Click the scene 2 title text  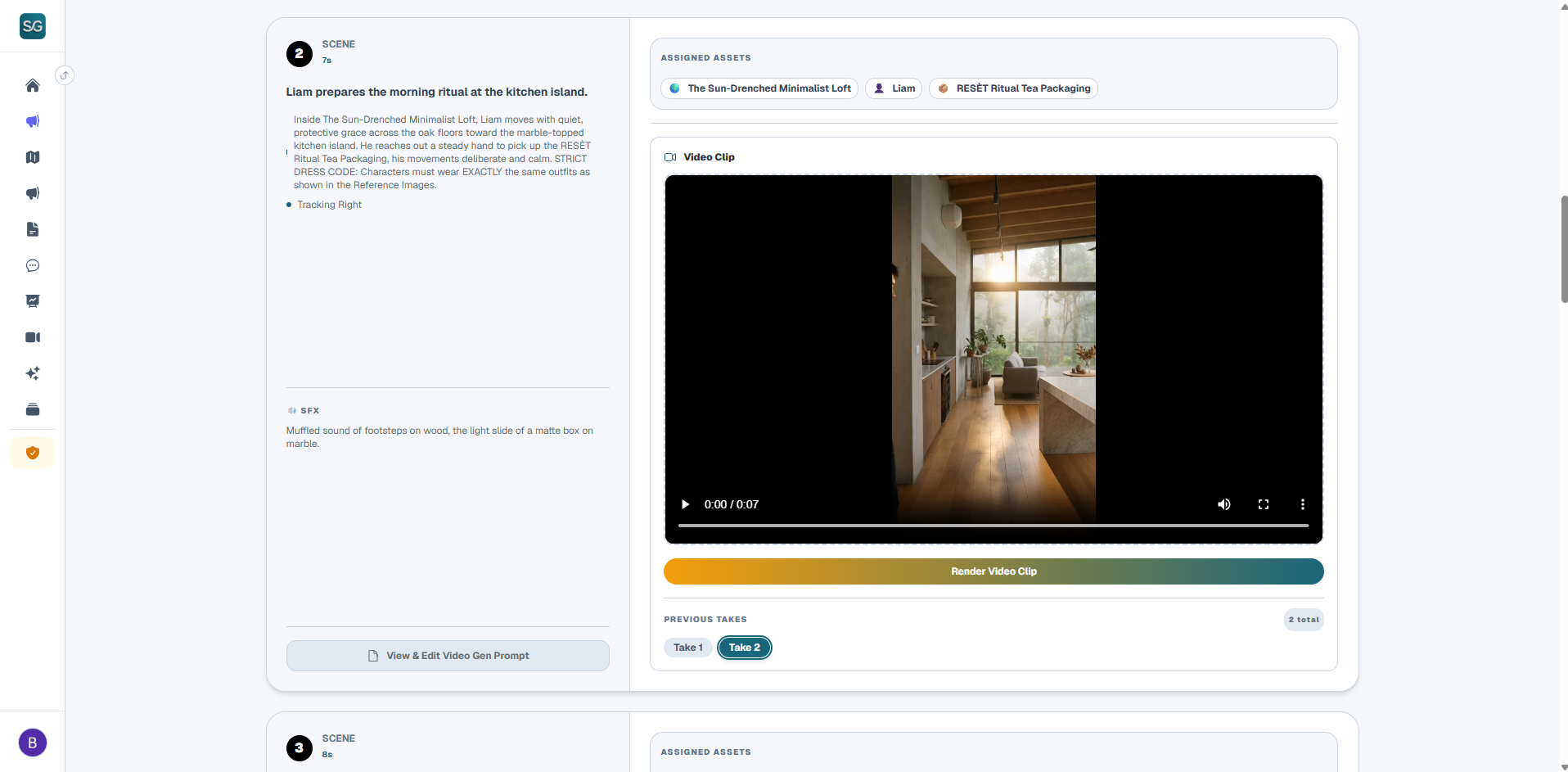437,92
